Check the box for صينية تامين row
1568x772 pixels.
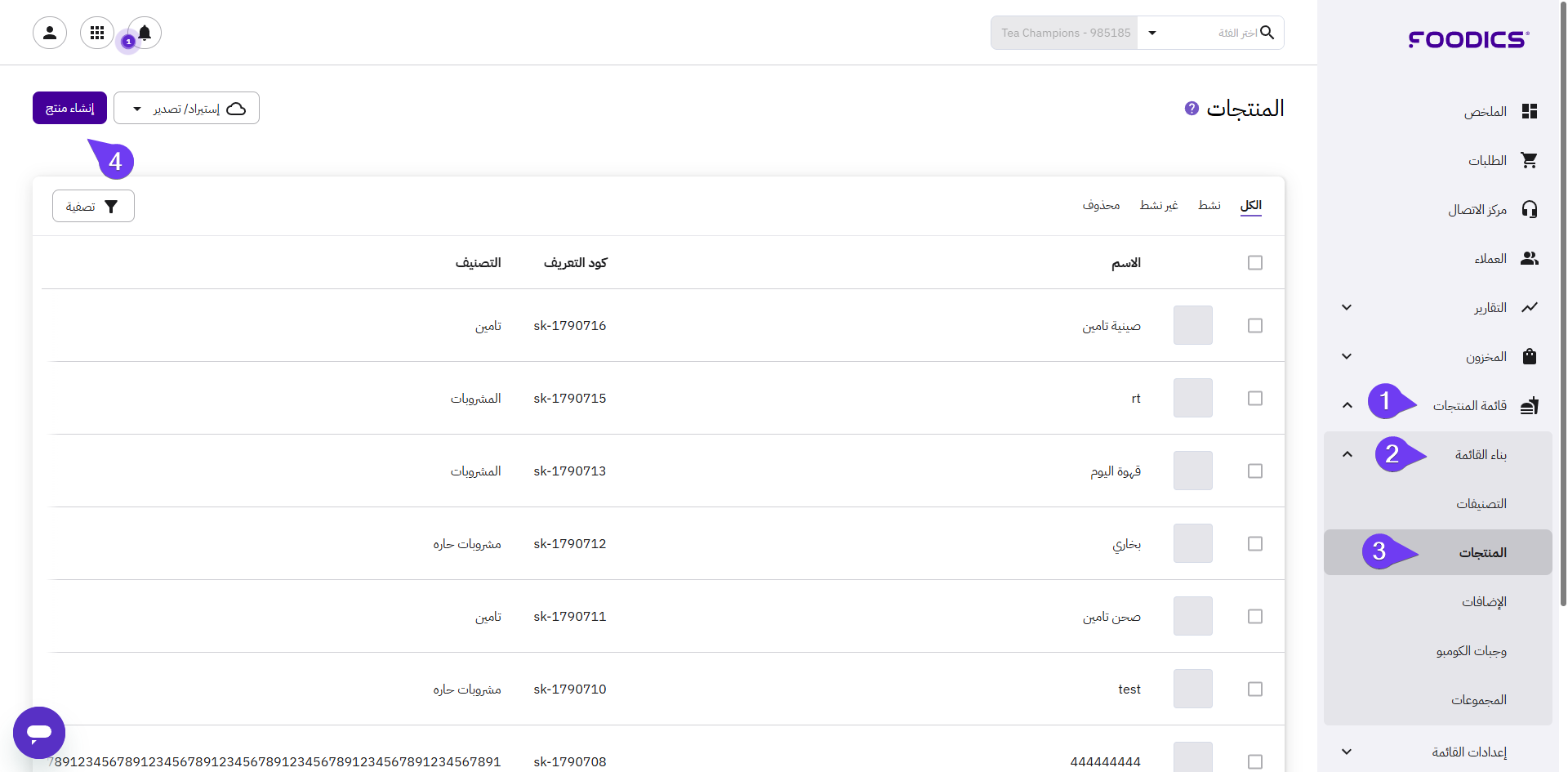pyautogui.click(x=1255, y=326)
